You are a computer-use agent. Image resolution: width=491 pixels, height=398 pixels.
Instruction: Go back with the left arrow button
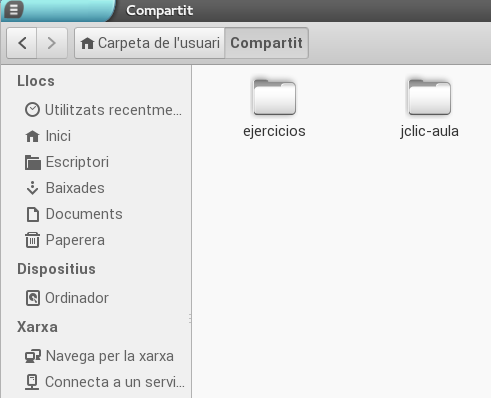tap(22, 43)
